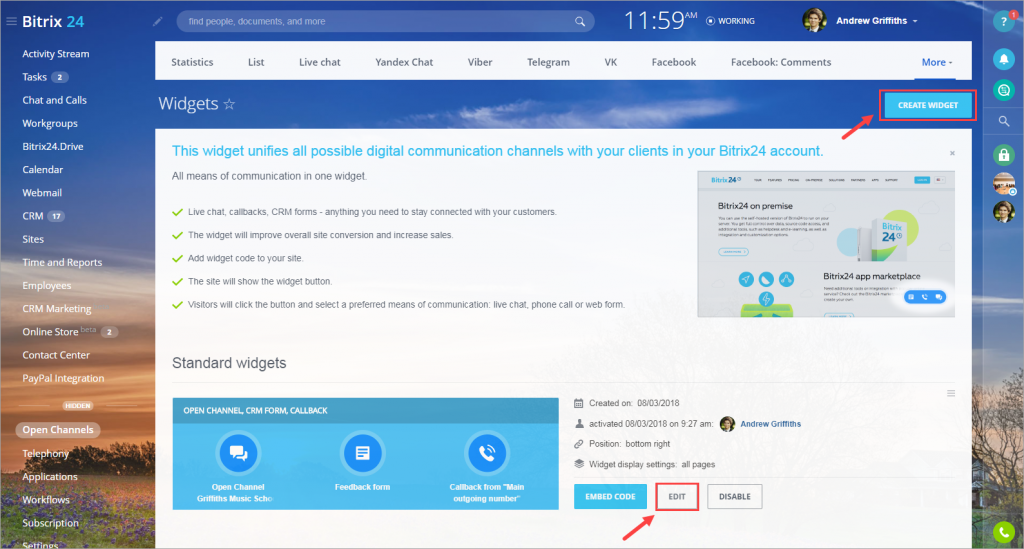
Task: Open the bottom contact avatar in right panel
Action: click(x=1004, y=212)
